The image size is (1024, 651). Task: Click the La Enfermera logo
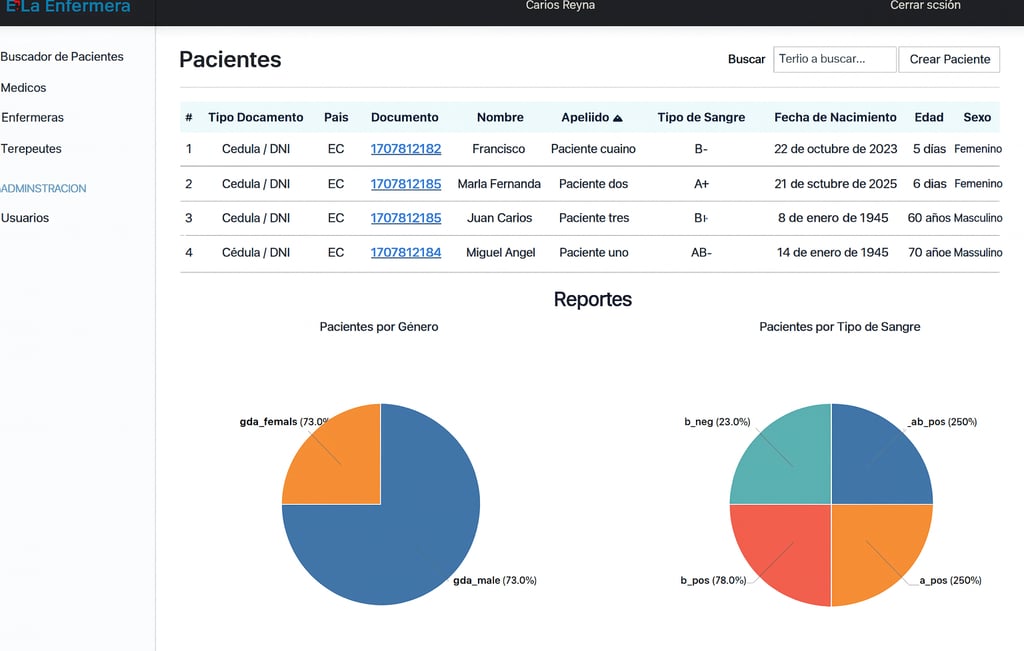(68, 7)
